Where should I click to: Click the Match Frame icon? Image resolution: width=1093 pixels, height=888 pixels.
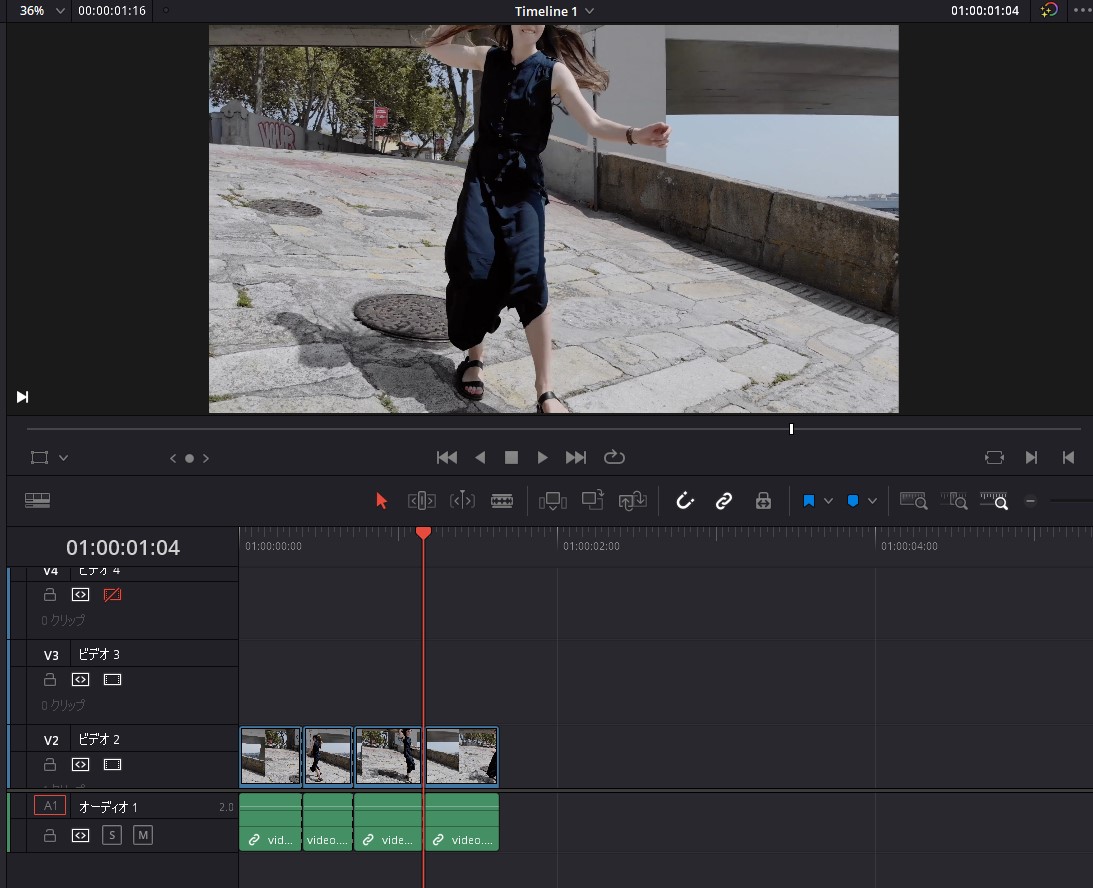pos(994,457)
